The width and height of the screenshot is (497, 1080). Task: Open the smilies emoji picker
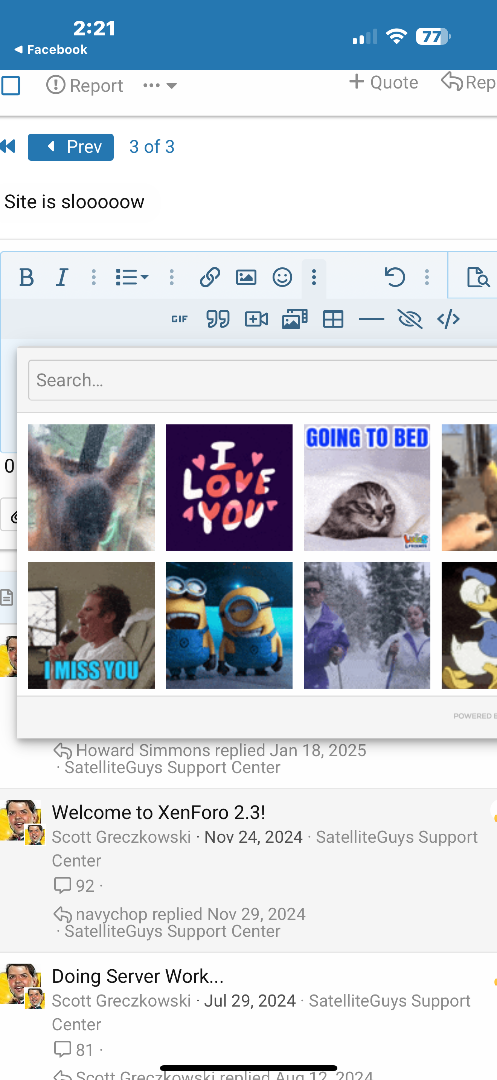pyautogui.click(x=282, y=278)
